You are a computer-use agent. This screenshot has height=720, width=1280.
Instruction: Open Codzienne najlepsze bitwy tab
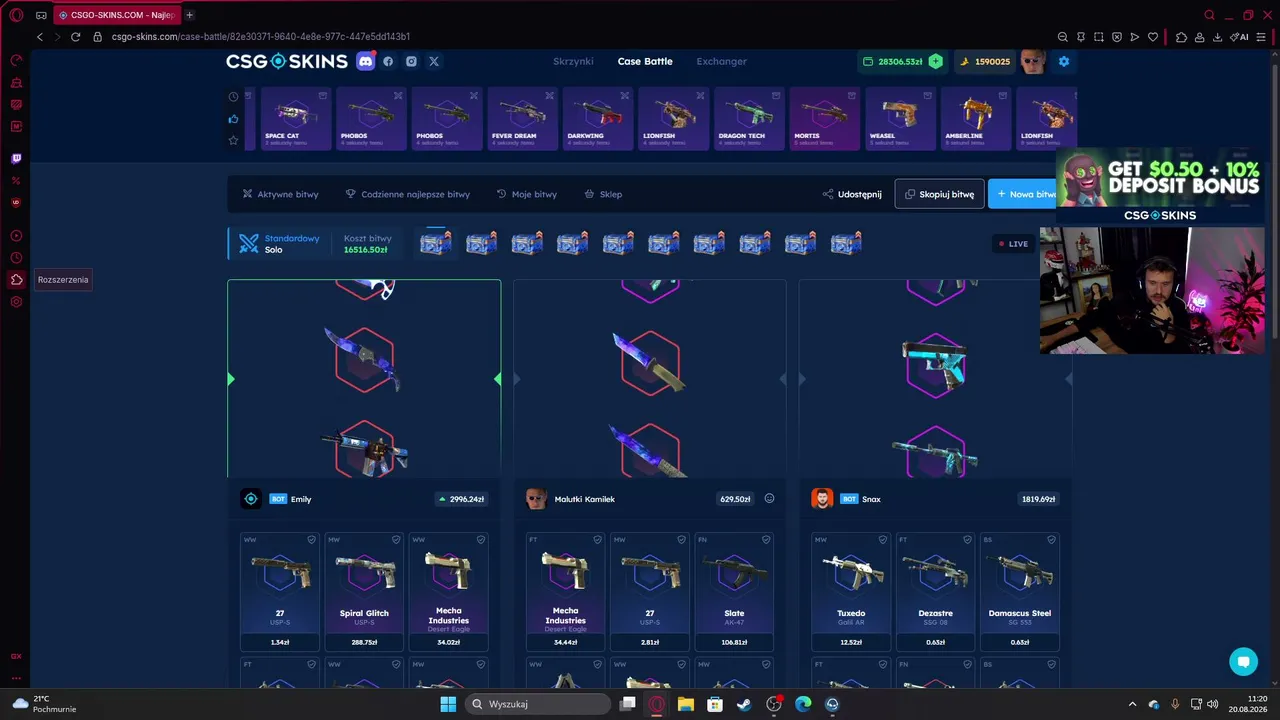click(407, 194)
